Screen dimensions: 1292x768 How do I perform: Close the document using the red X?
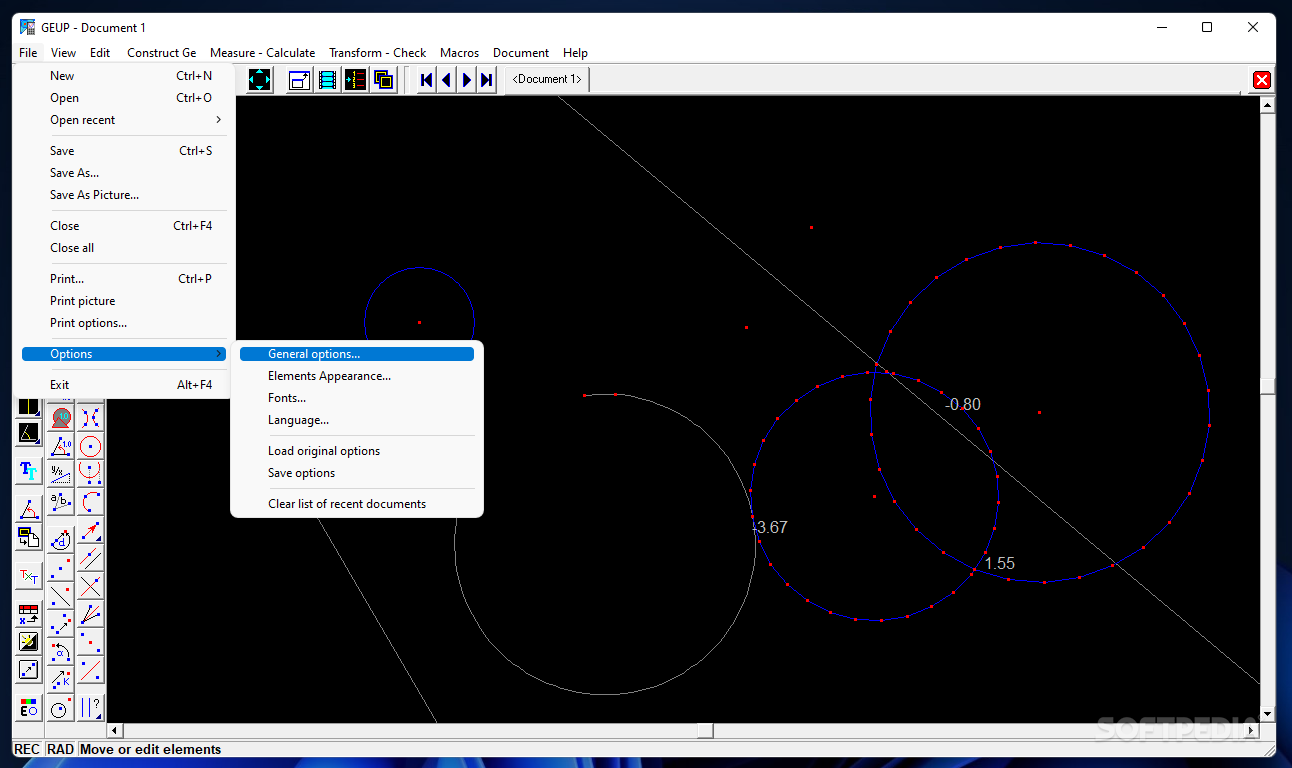click(1262, 80)
